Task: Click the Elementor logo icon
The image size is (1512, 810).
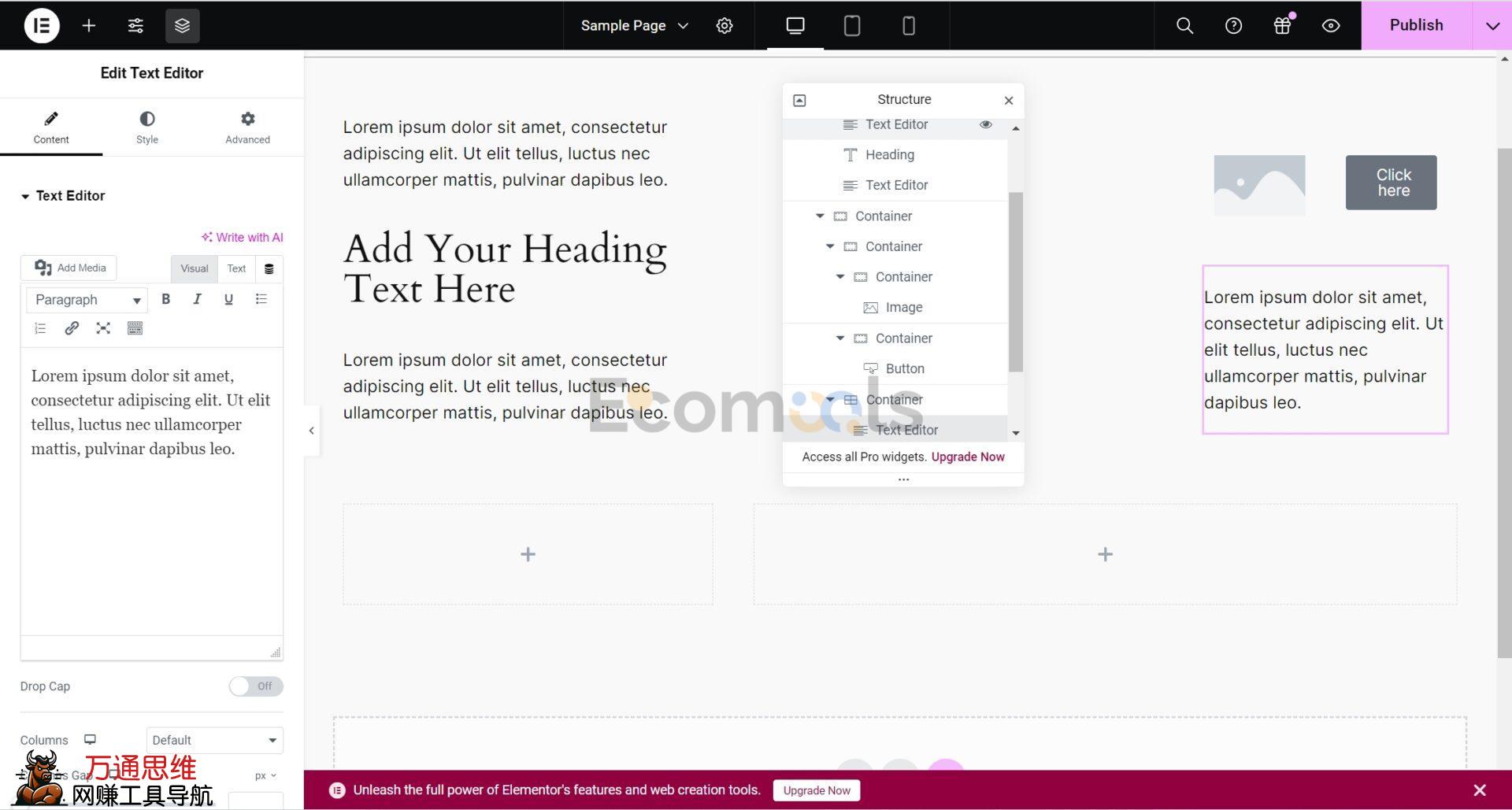Action: click(x=42, y=26)
